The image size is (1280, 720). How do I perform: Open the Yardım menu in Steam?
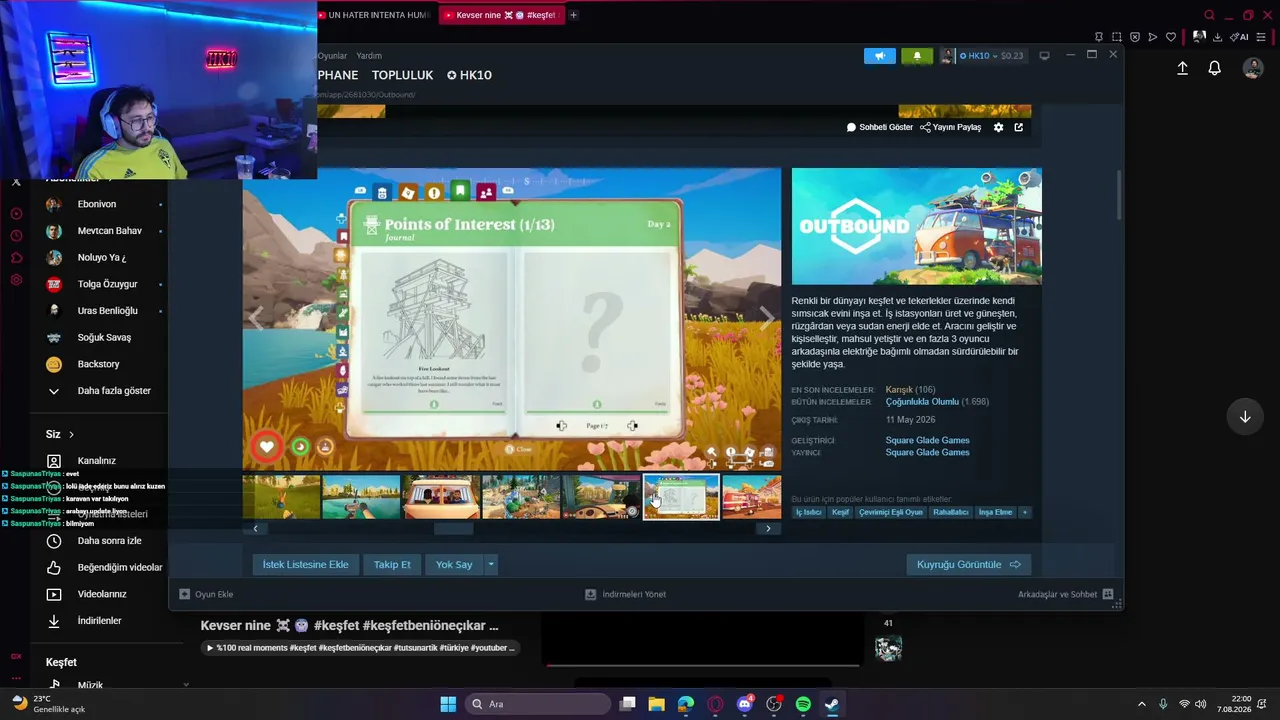(x=369, y=56)
